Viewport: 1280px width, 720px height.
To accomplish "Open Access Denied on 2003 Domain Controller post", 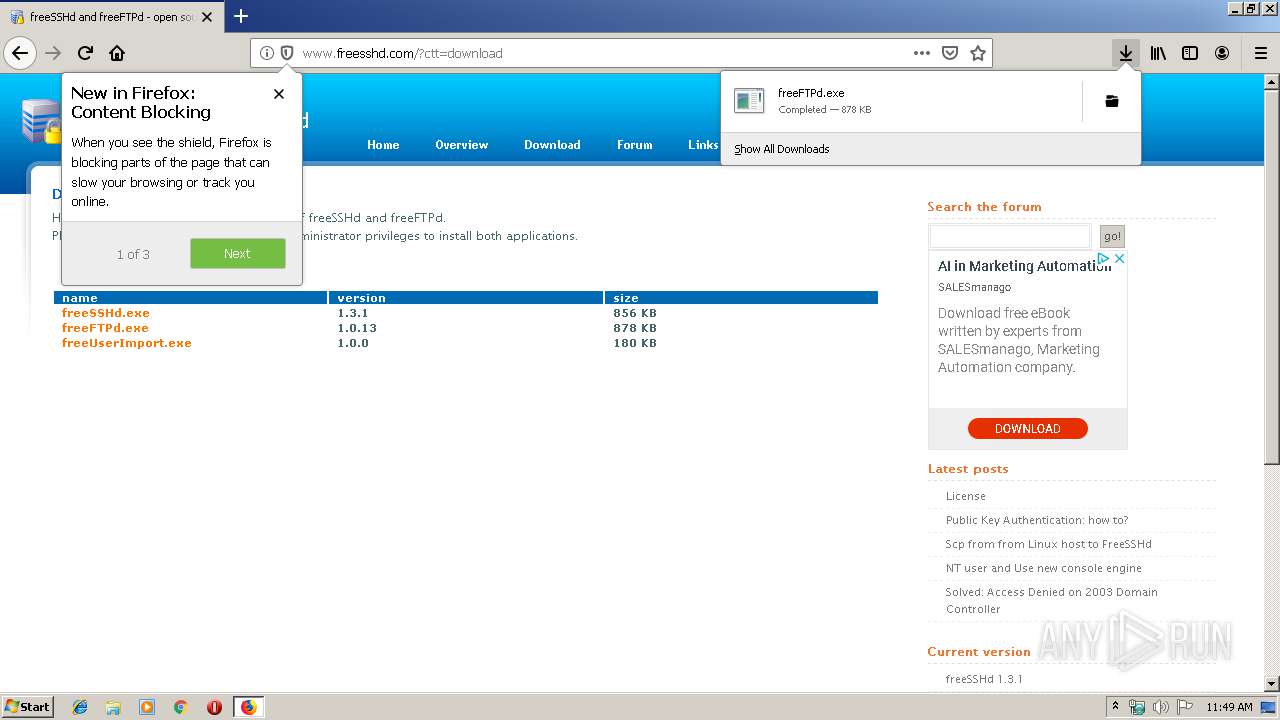I will point(1051,600).
